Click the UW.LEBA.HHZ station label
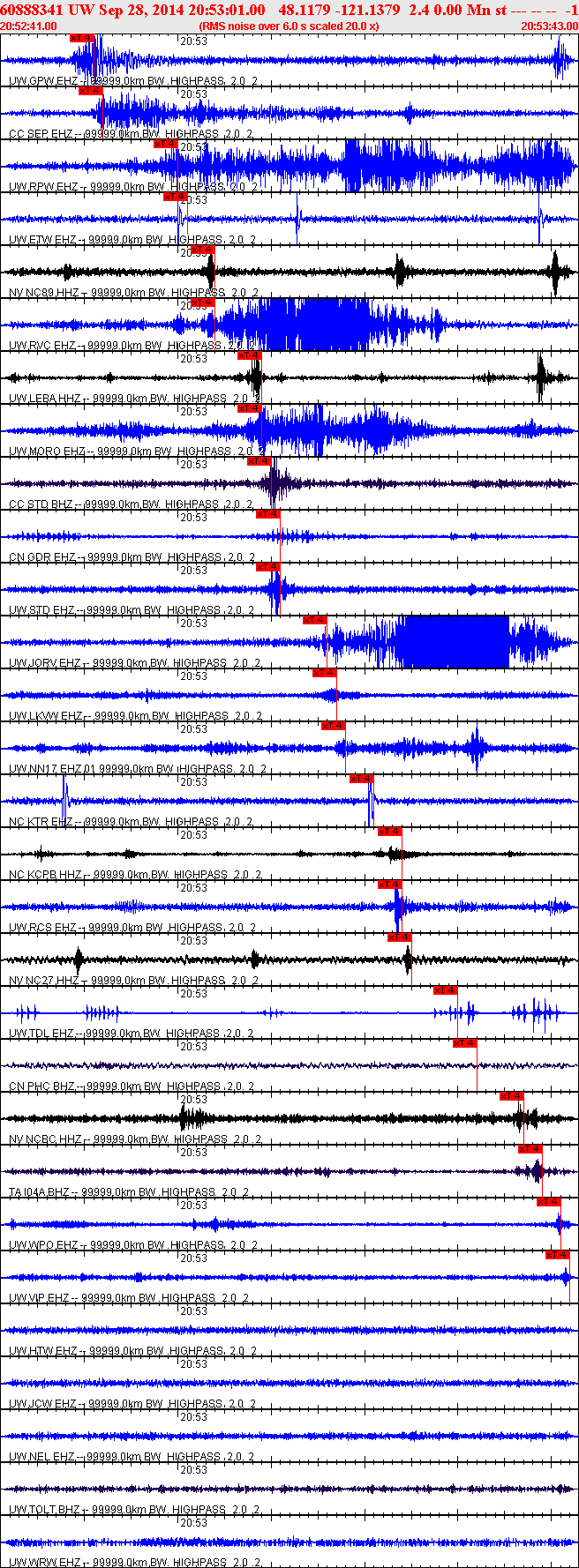The height and width of the screenshot is (1568, 579). (45, 398)
